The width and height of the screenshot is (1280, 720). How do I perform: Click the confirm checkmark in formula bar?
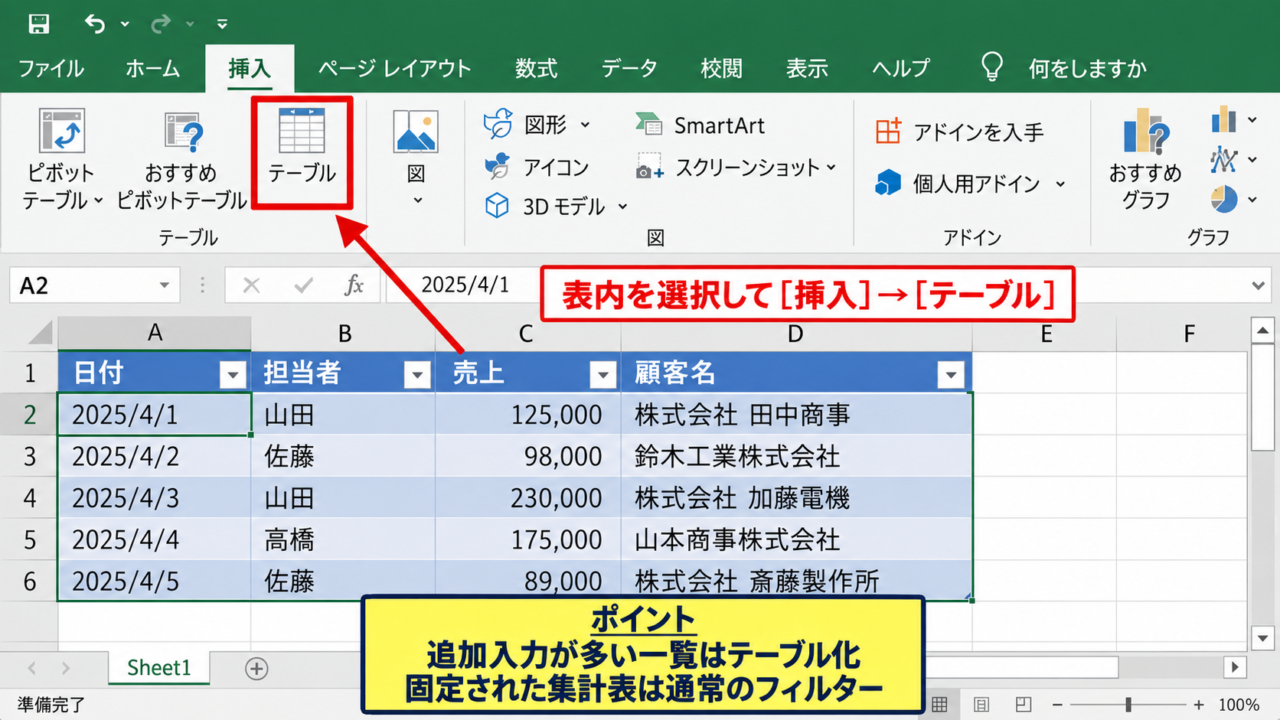[304, 286]
